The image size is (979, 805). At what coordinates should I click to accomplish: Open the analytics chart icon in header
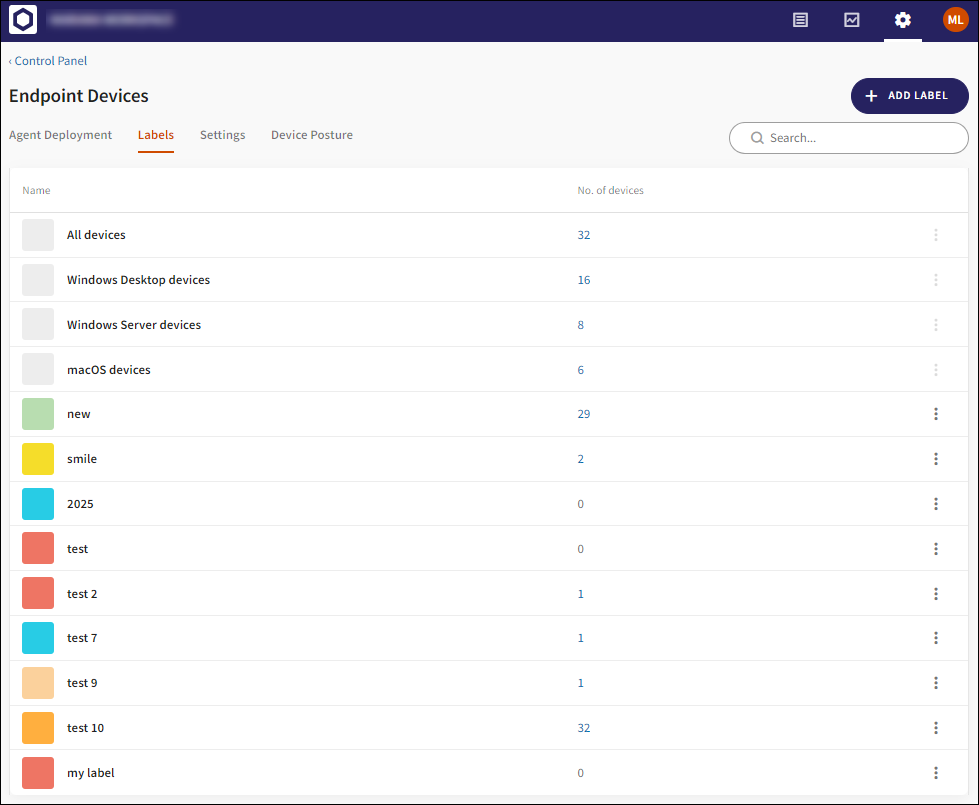coord(852,20)
